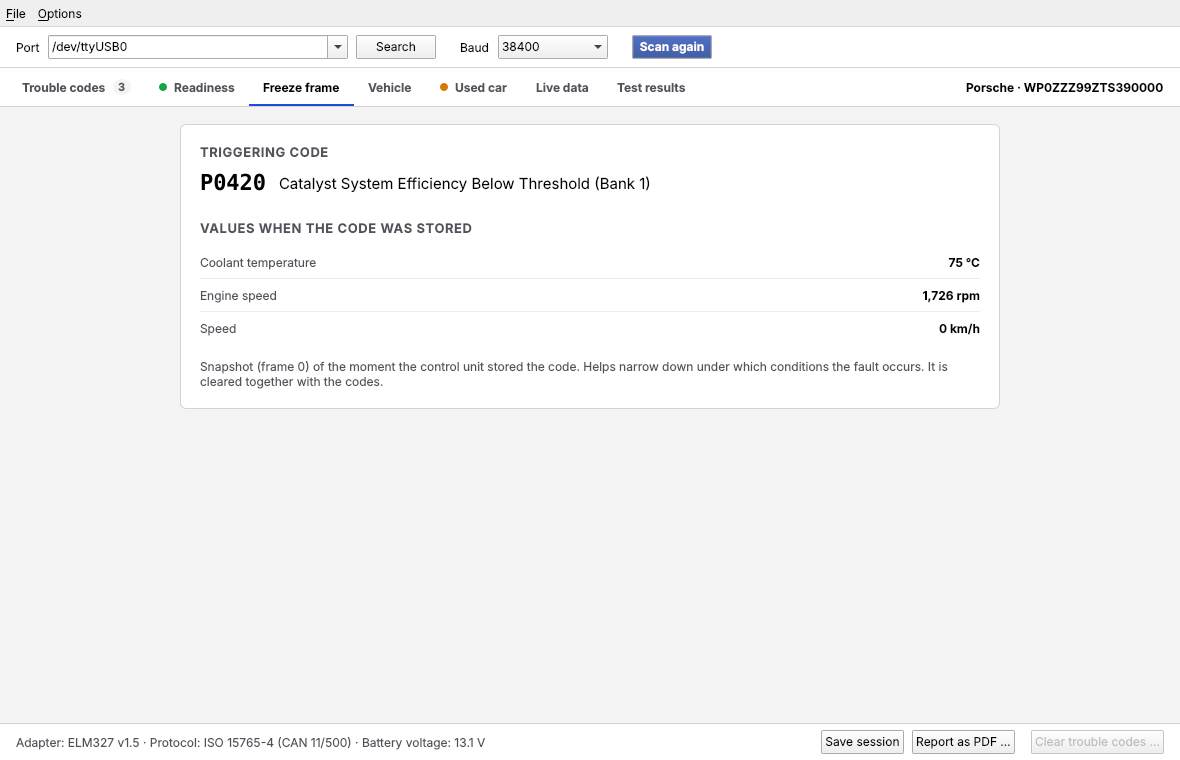The width and height of the screenshot is (1180, 760).
Task: Click the Port path input field
Action: point(187,47)
